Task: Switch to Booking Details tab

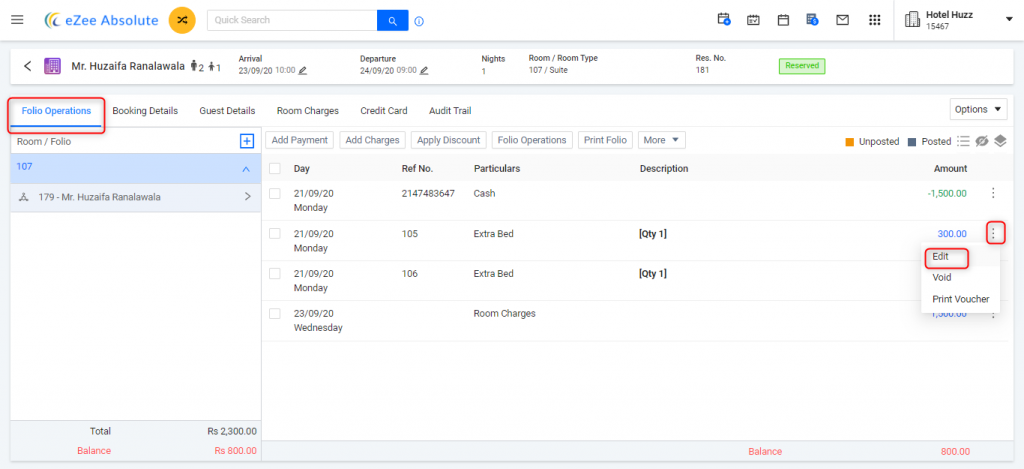Action: point(145,111)
